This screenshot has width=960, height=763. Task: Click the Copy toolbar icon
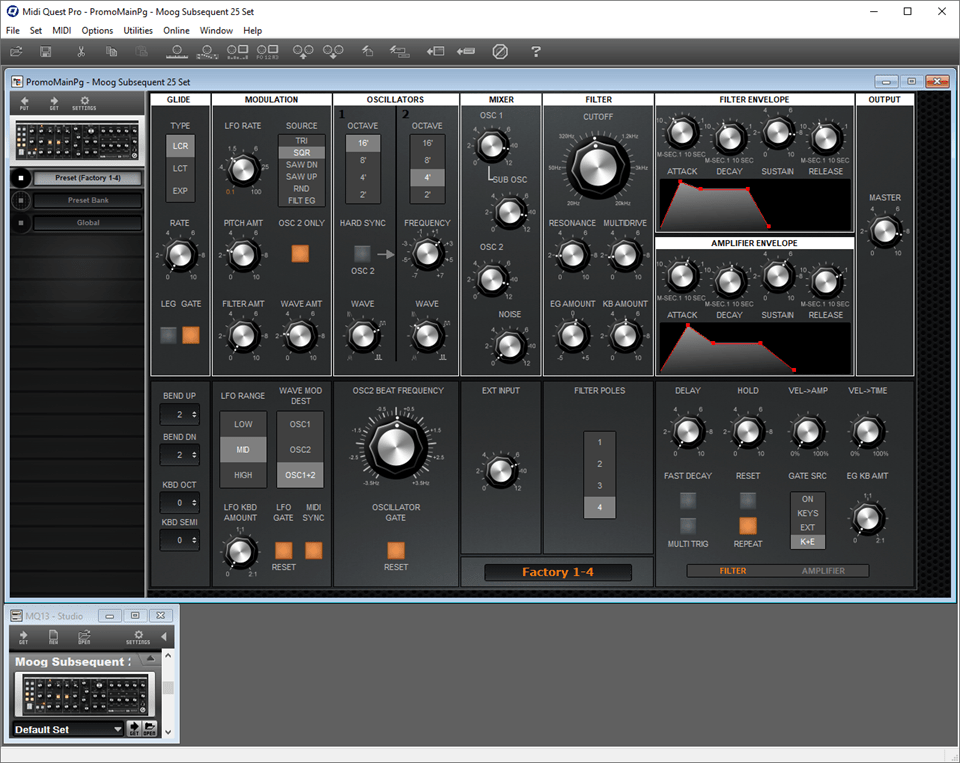pos(111,51)
